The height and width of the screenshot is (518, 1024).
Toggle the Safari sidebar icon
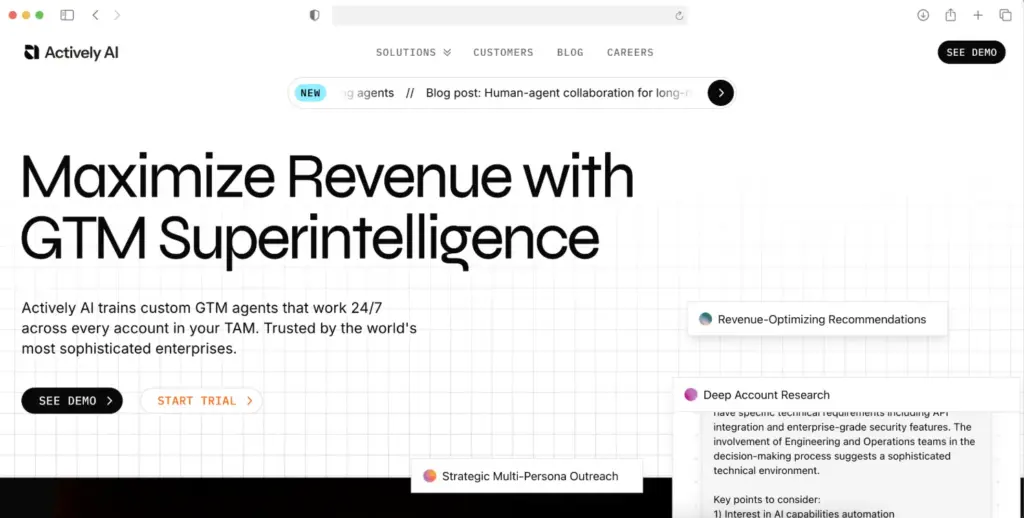[67, 15]
